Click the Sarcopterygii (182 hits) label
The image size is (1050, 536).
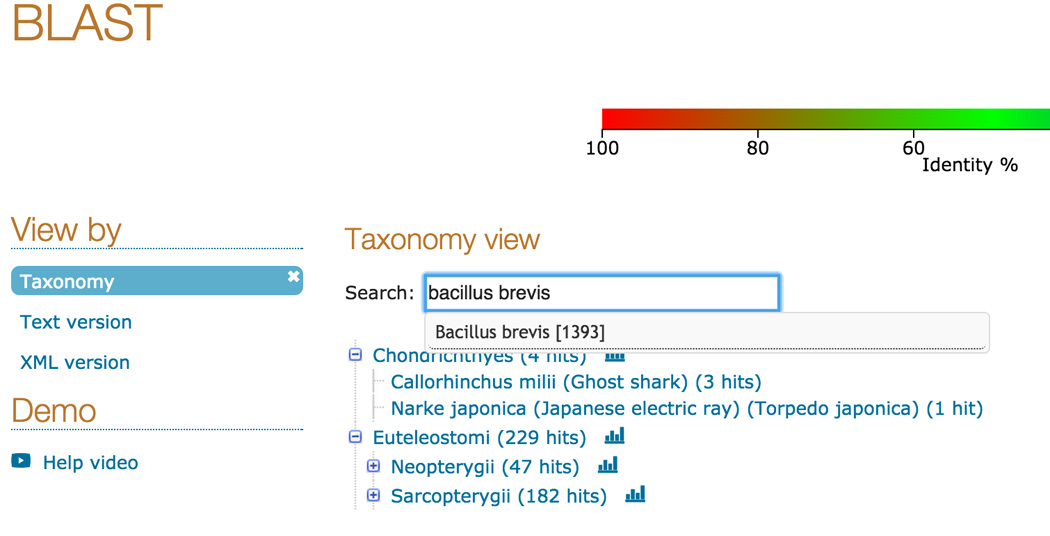pyautogui.click(x=498, y=496)
